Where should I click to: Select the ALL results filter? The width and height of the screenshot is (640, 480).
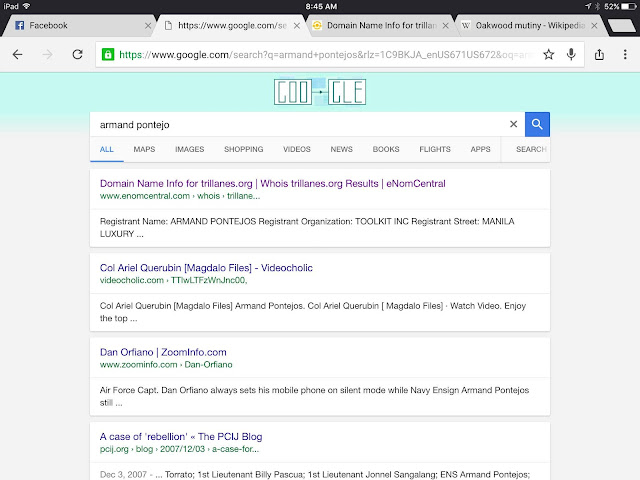pyautogui.click(x=107, y=149)
